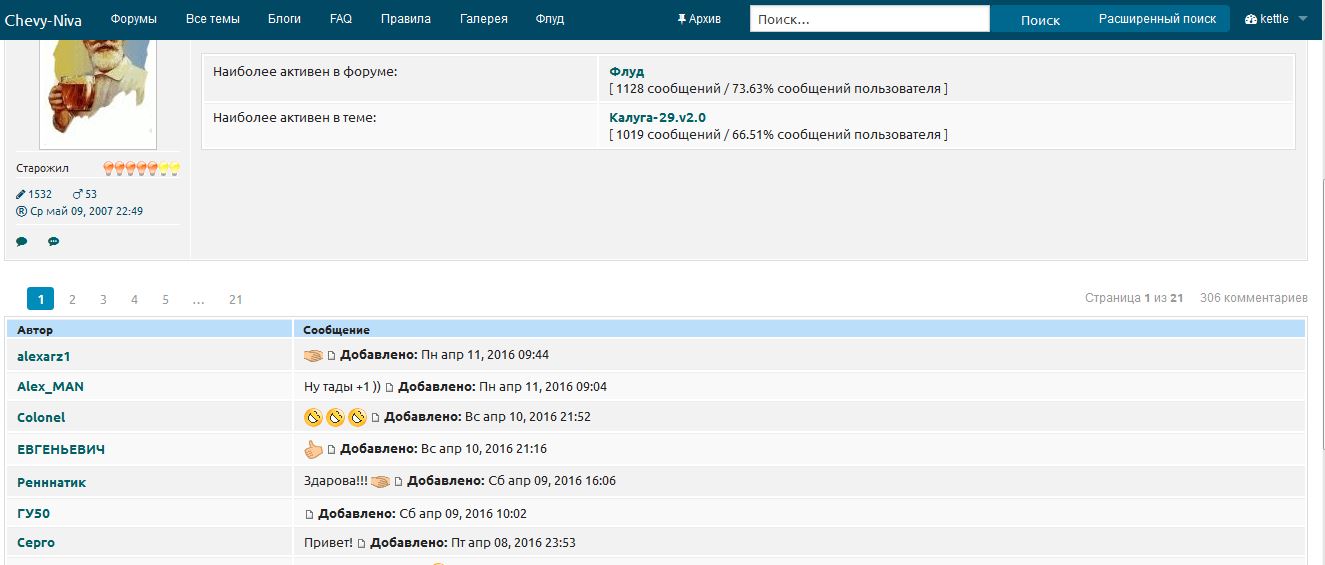1325x565 pixels.
Task: Expand the pagination ellipsis to jump pages
Action: [x=198, y=299]
